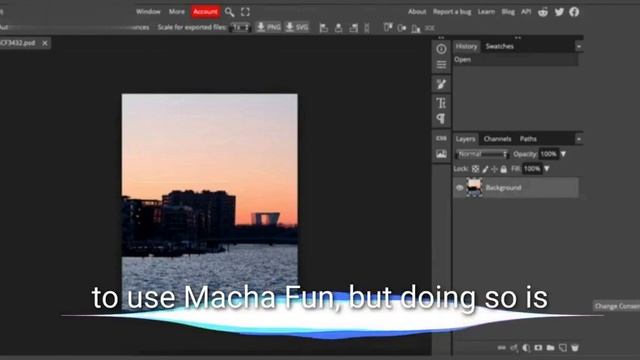Switch to the Channels tab
The height and width of the screenshot is (360, 640).
(x=498, y=139)
